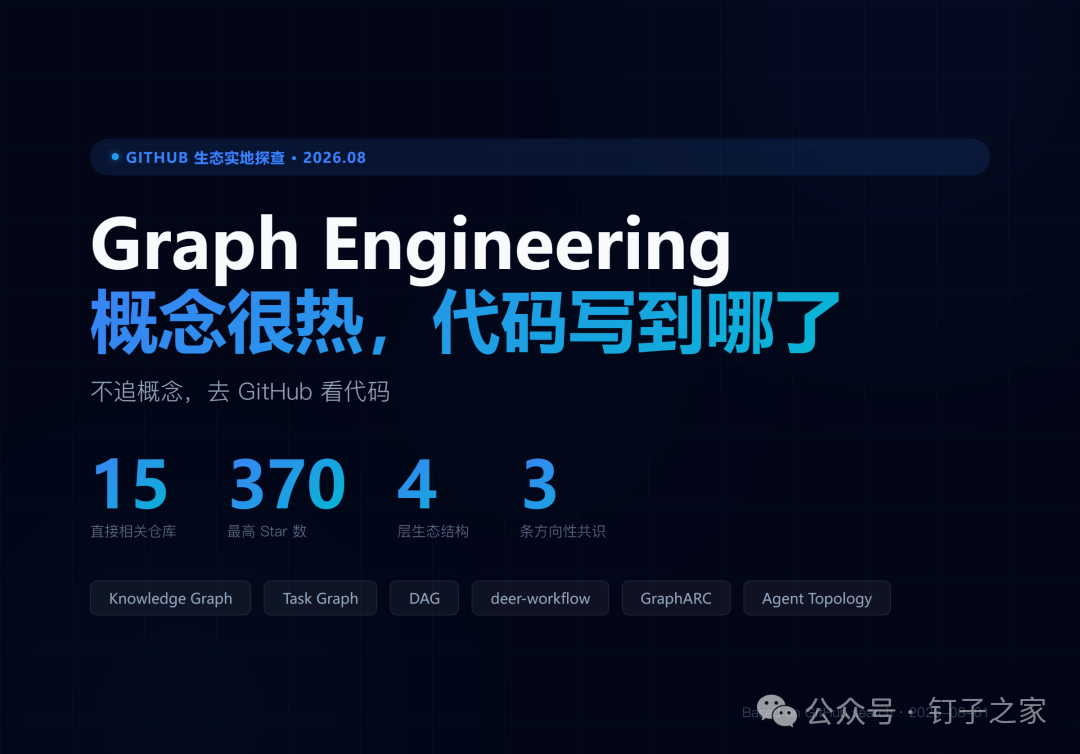Click the 直接相关仓库 label

tap(134, 532)
